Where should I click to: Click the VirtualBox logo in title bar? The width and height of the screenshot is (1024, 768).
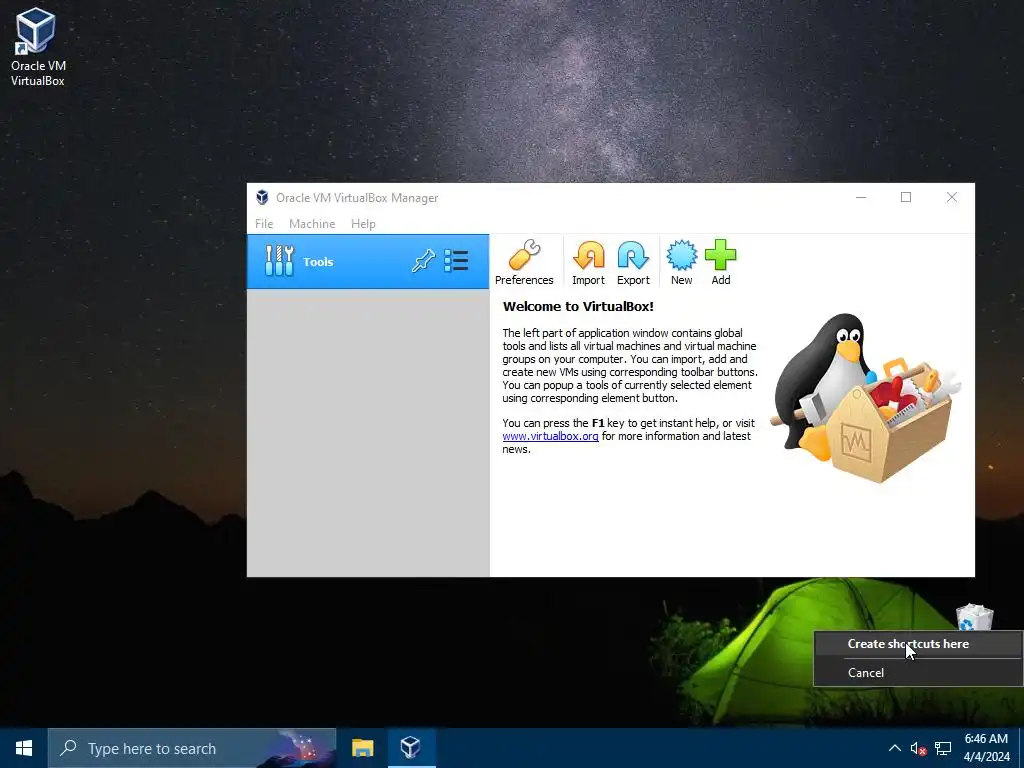(263, 197)
